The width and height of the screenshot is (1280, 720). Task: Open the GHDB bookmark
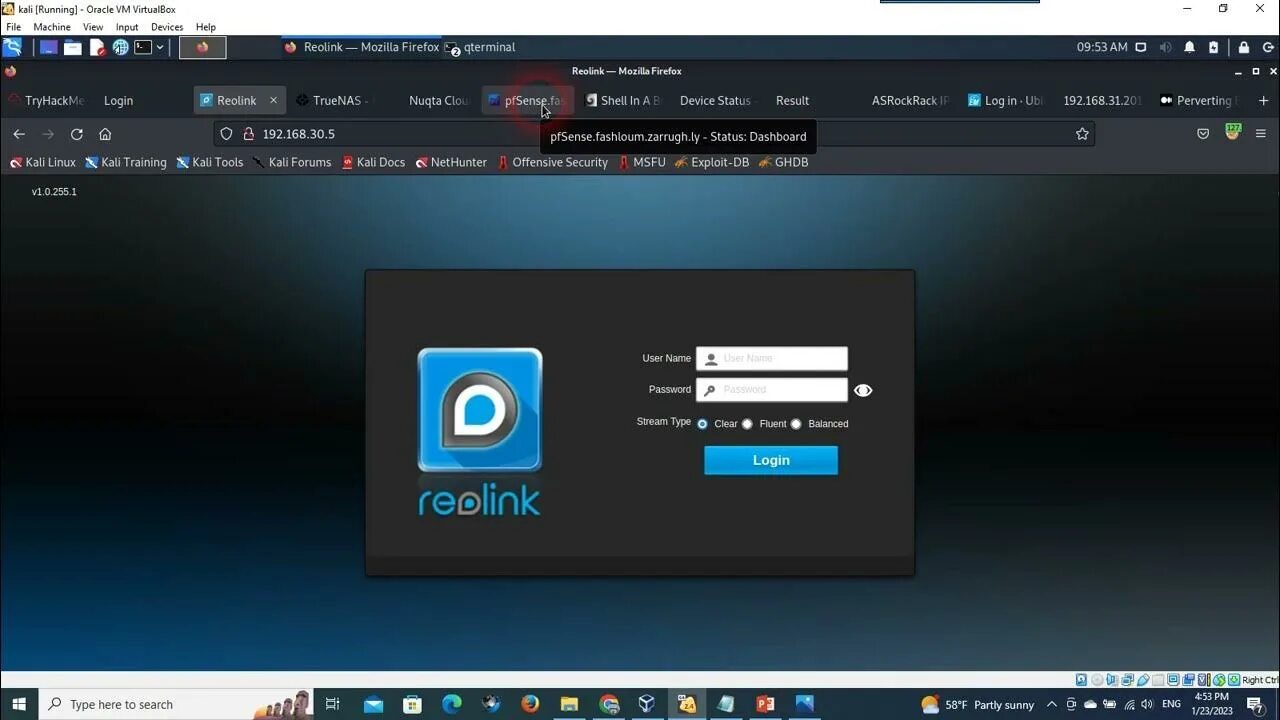[783, 162]
